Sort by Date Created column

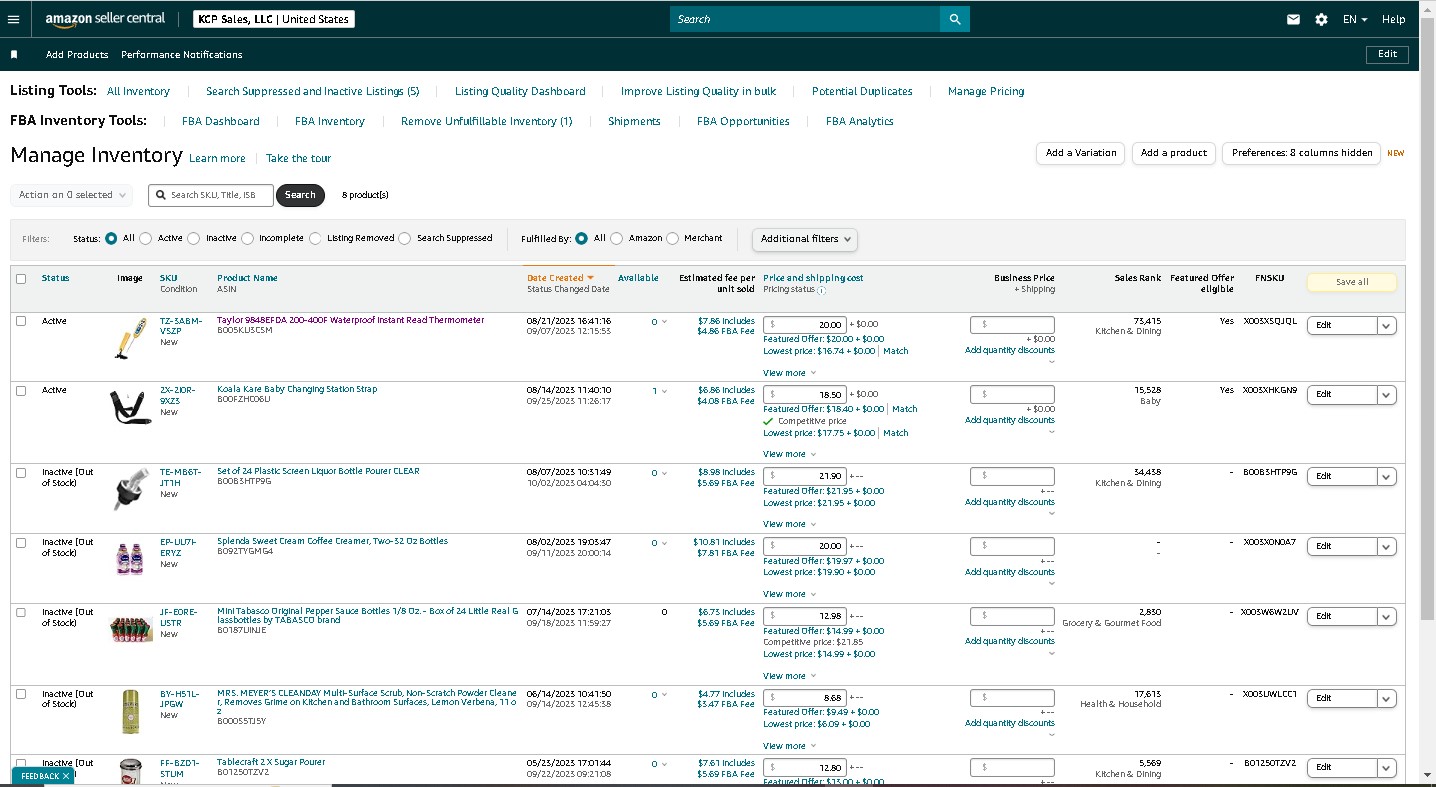click(x=560, y=278)
